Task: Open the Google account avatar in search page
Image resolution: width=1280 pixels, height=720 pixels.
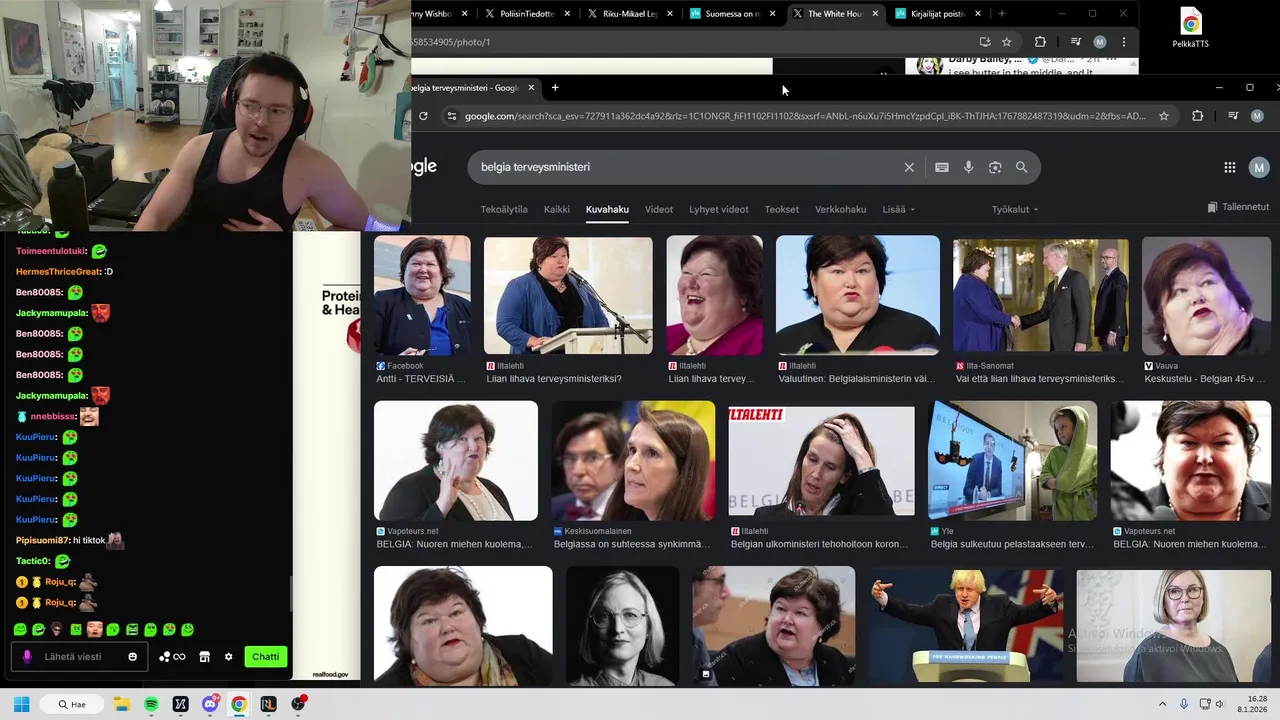Action: [1259, 167]
